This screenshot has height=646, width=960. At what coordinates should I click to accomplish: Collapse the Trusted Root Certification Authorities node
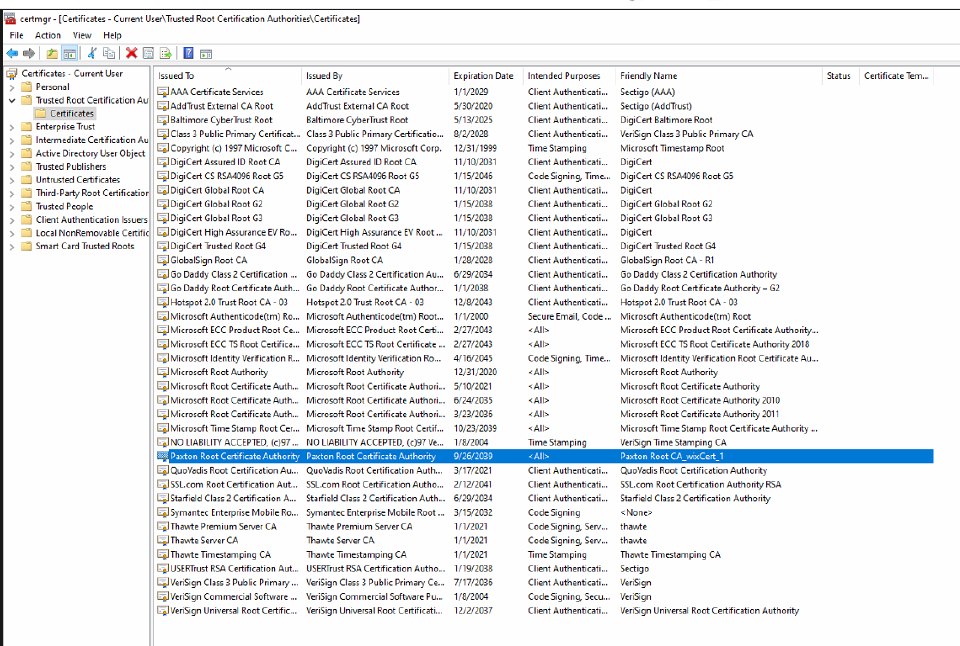pyautogui.click(x=12, y=100)
